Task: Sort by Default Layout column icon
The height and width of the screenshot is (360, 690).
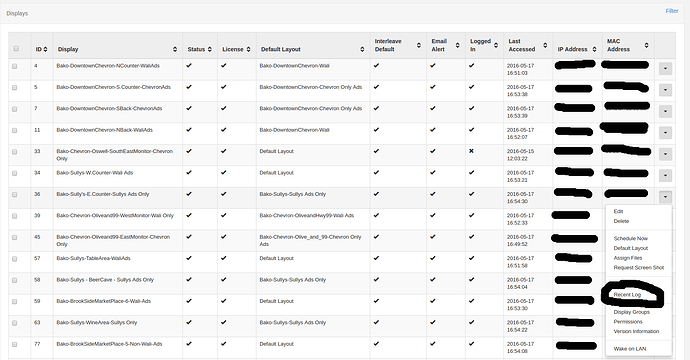Action: [362, 49]
